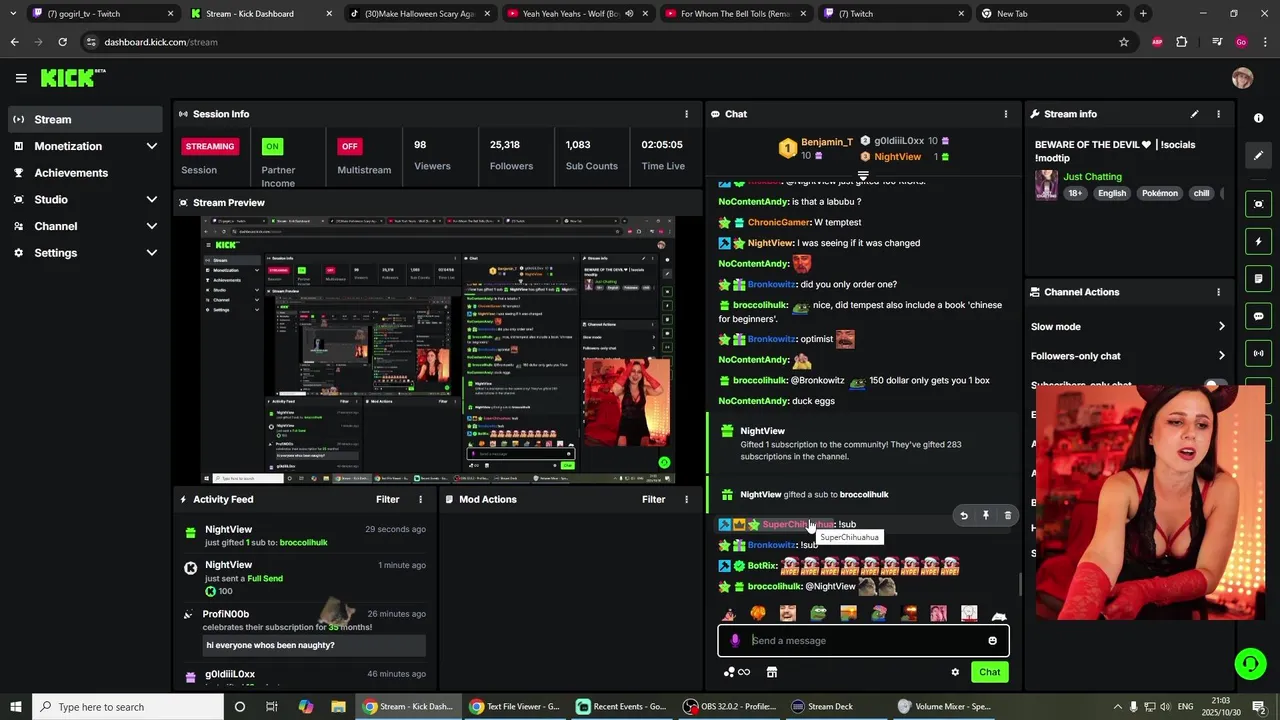1280x720 pixels.
Task: Open Activity Feed Filter dropdown
Action: [x=387, y=499]
